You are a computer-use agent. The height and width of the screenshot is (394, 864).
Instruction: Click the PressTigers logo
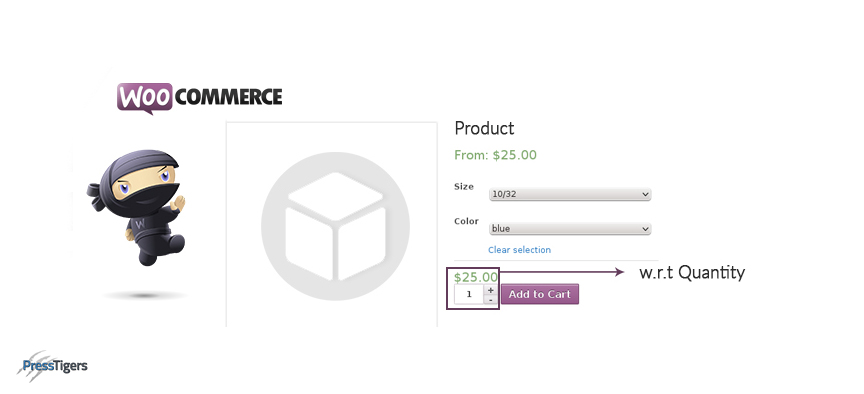point(52,365)
